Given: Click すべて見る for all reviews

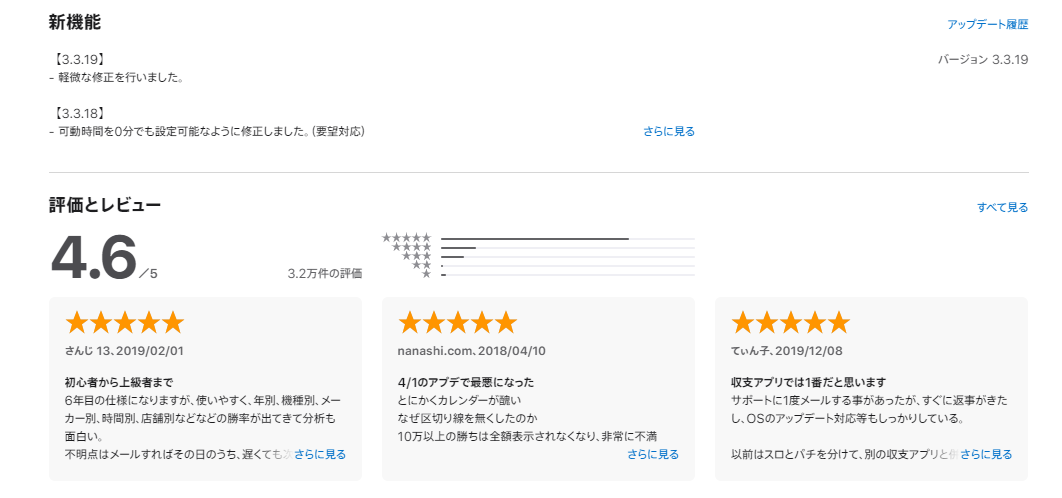Looking at the screenshot, I should click(x=1002, y=207).
